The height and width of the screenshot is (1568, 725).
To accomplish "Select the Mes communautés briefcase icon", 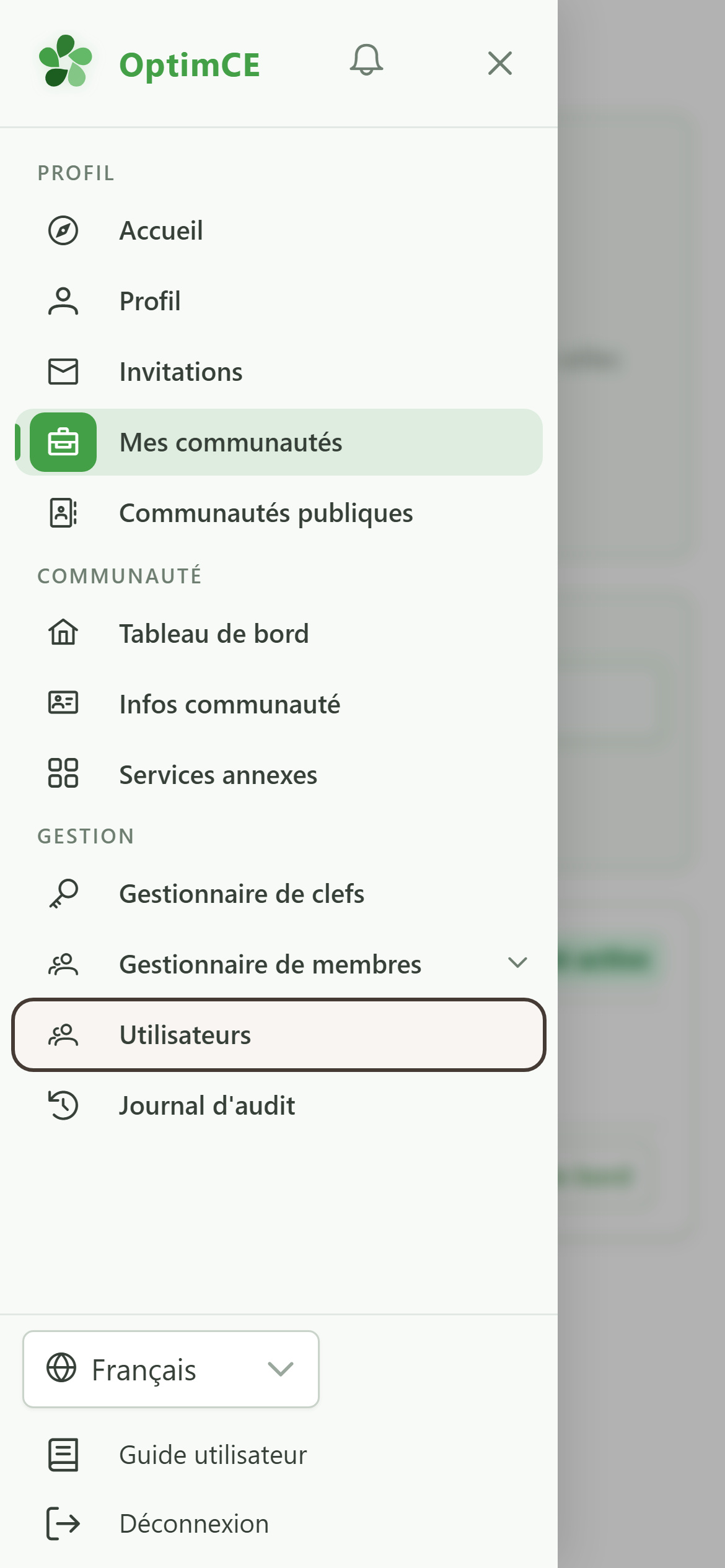I will pyautogui.click(x=63, y=442).
